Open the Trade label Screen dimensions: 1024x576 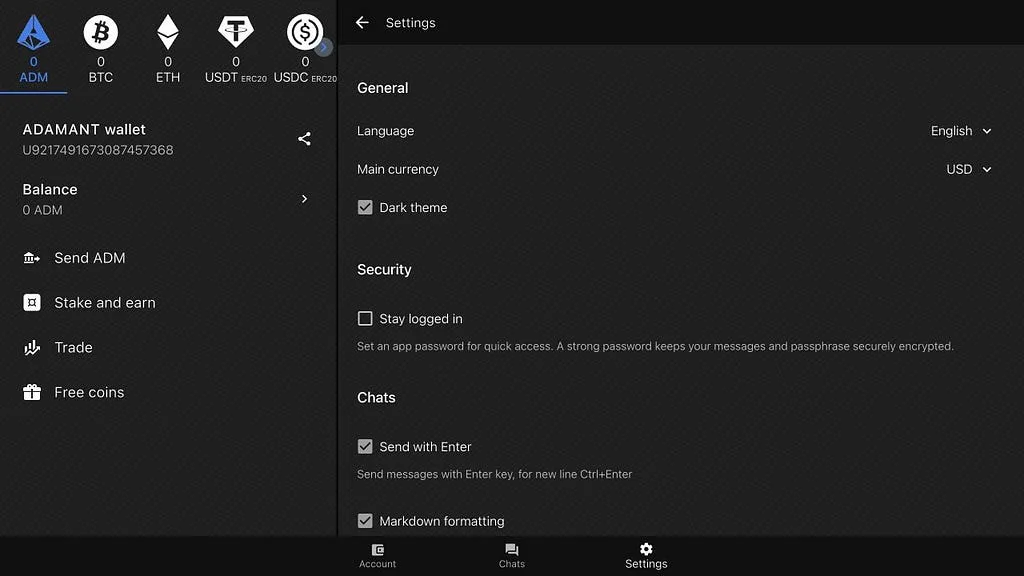coord(73,347)
